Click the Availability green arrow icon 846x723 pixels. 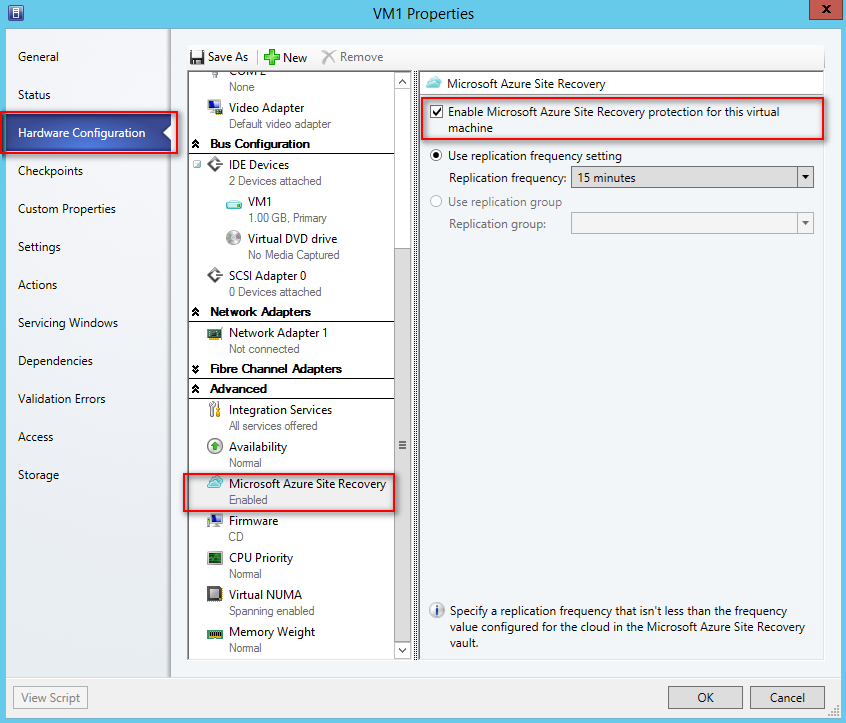(x=215, y=446)
